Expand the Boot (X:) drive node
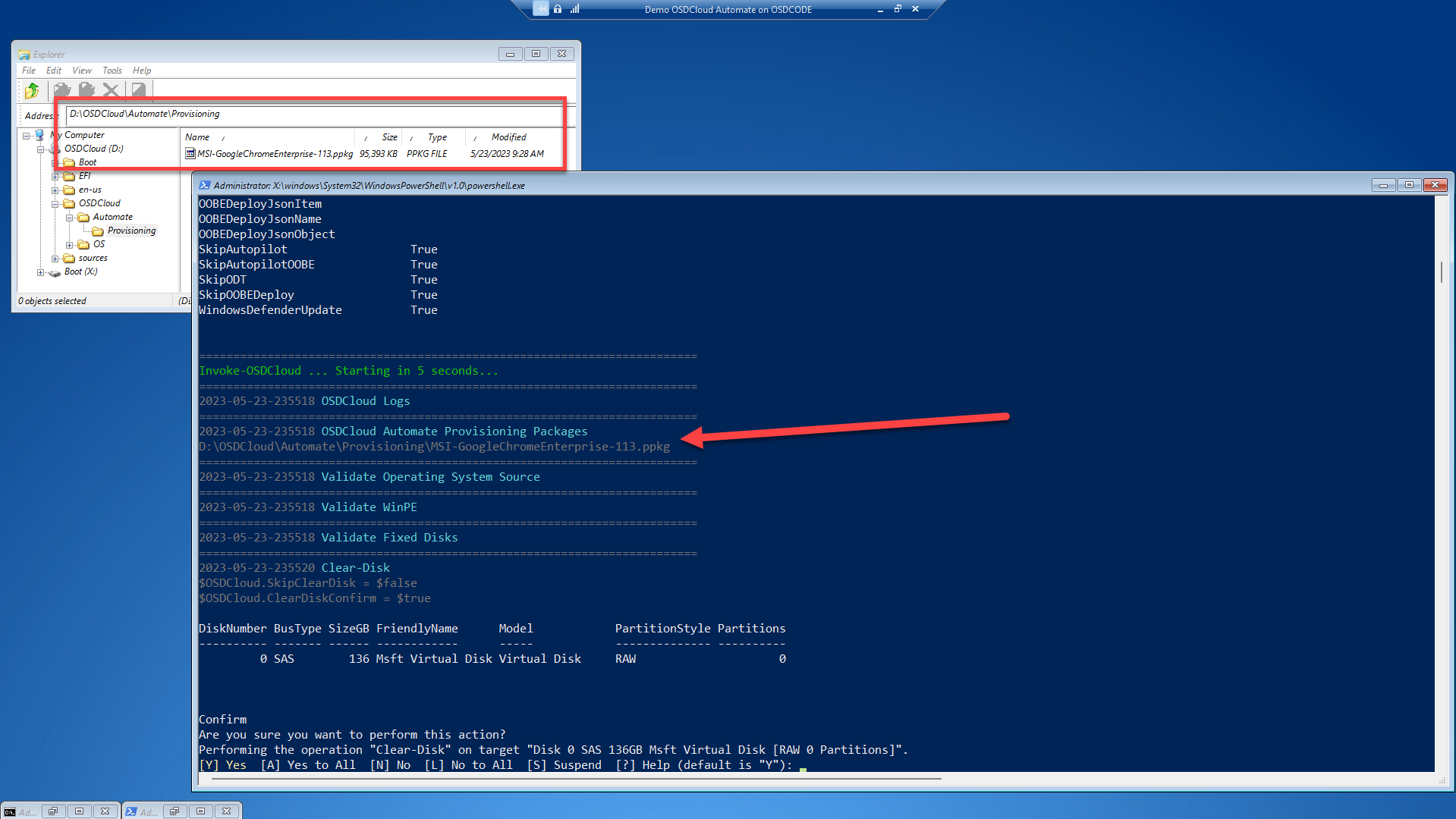Screen dimensions: 1456x819 point(40,272)
